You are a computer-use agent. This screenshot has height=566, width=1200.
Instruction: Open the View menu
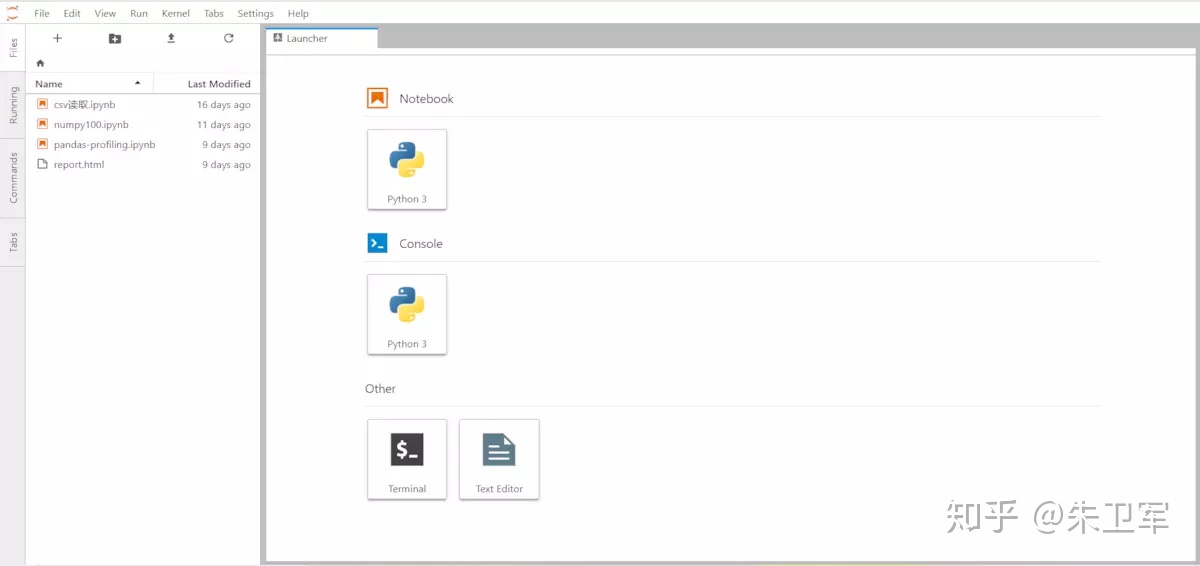pyautogui.click(x=105, y=13)
